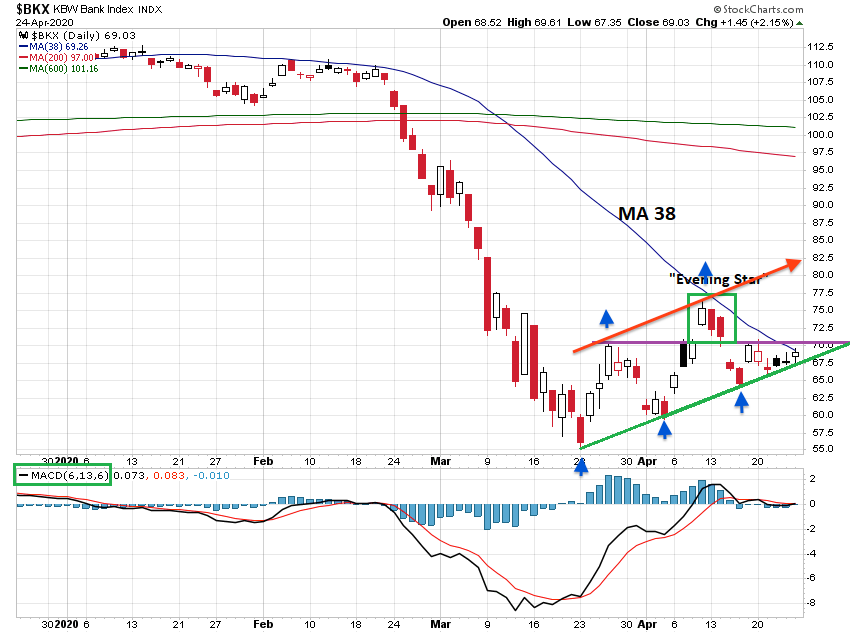The height and width of the screenshot is (633, 850).
Task: Click the blue MACD histogram value -0.010
Action: pos(211,475)
